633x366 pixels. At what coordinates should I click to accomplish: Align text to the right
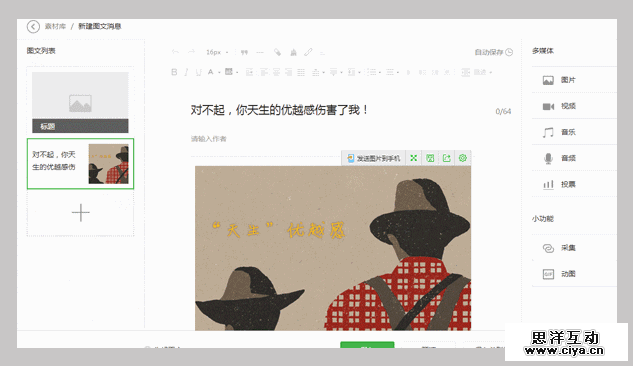tap(289, 72)
